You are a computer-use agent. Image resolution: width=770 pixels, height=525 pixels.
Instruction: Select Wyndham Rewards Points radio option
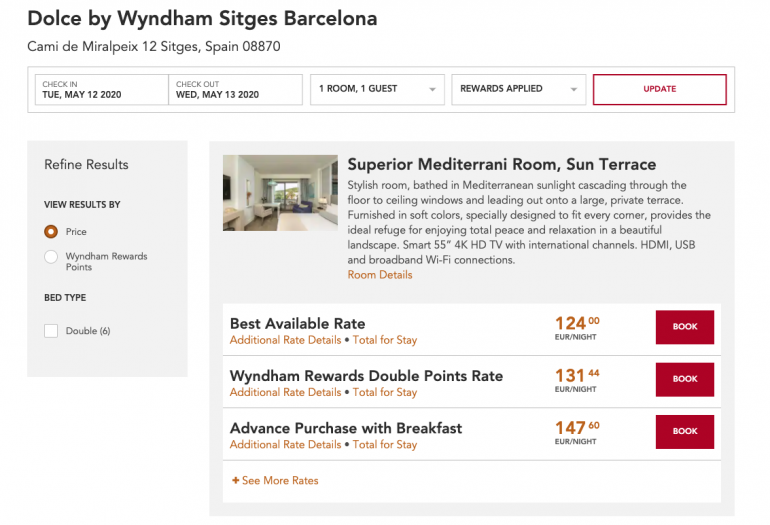(x=51, y=257)
